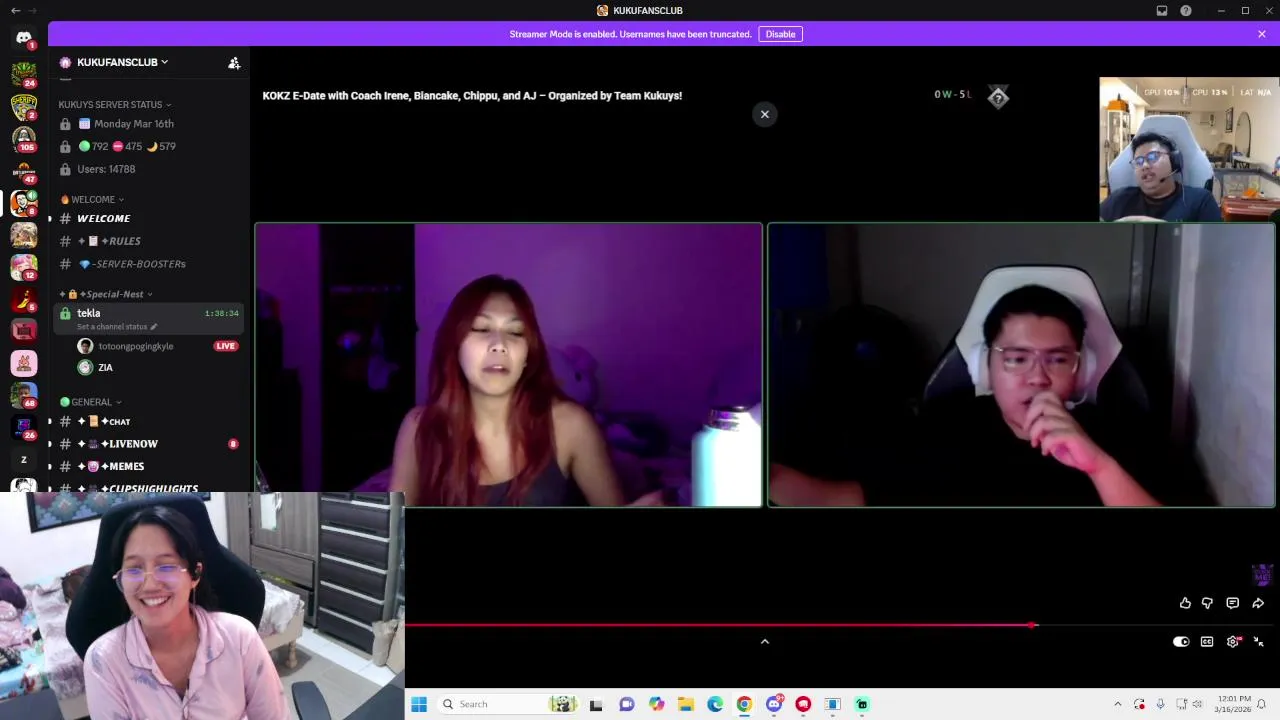Open the Z letter server icon
The width and height of the screenshot is (1280, 720).
[24, 460]
